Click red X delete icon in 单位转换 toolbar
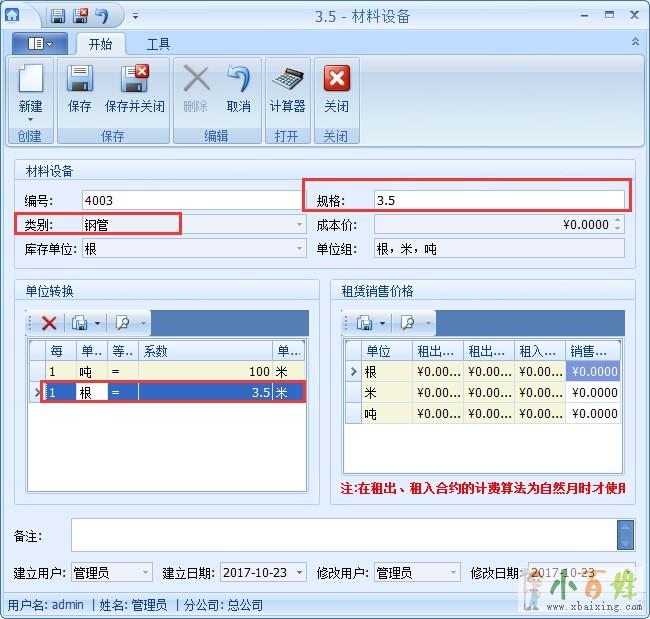Screen dimensions: 650x619 click(48, 323)
